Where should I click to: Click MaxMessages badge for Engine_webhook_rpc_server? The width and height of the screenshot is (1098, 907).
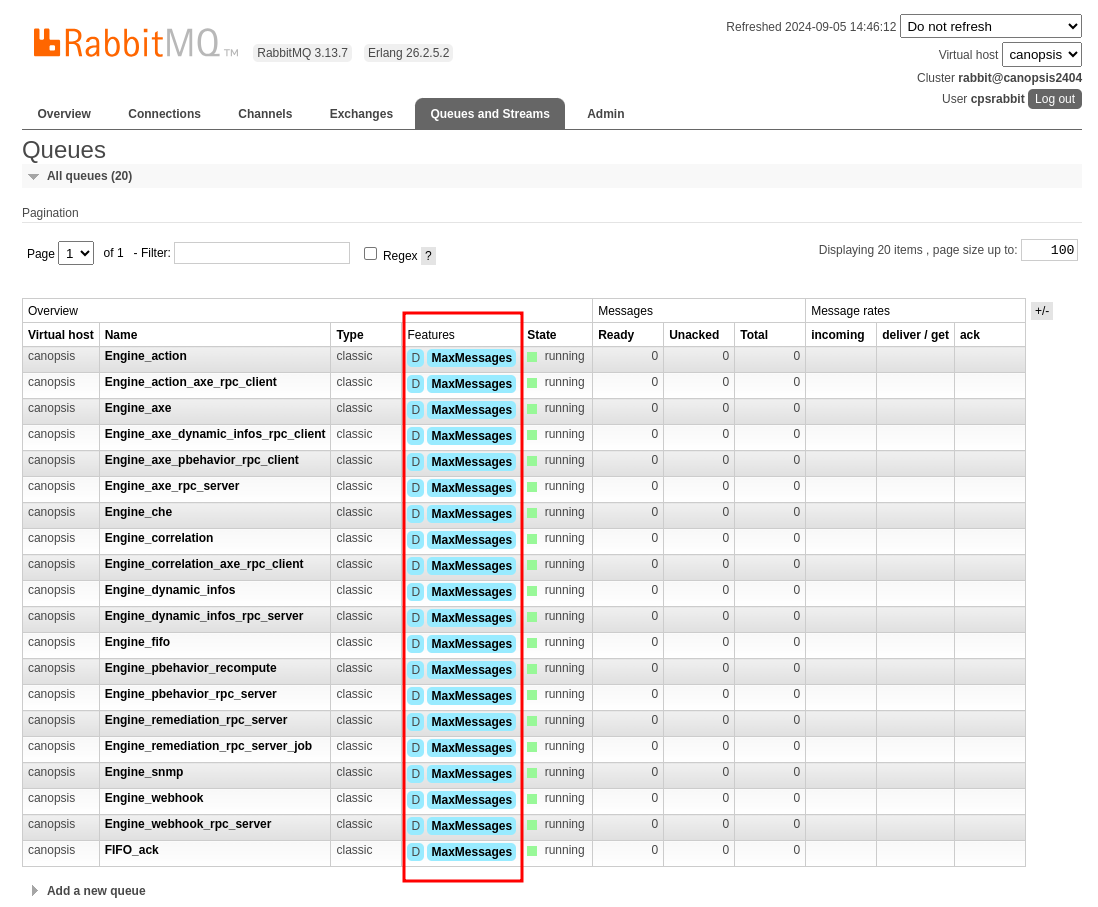[x=471, y=826]
